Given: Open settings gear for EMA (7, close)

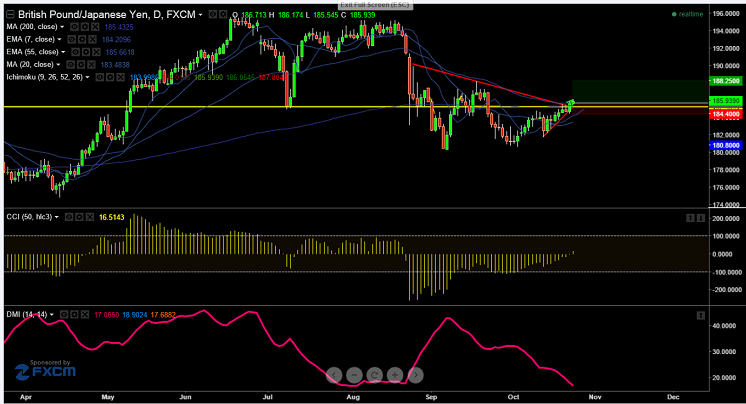Looking at the screenshot, I should [82, 39].
